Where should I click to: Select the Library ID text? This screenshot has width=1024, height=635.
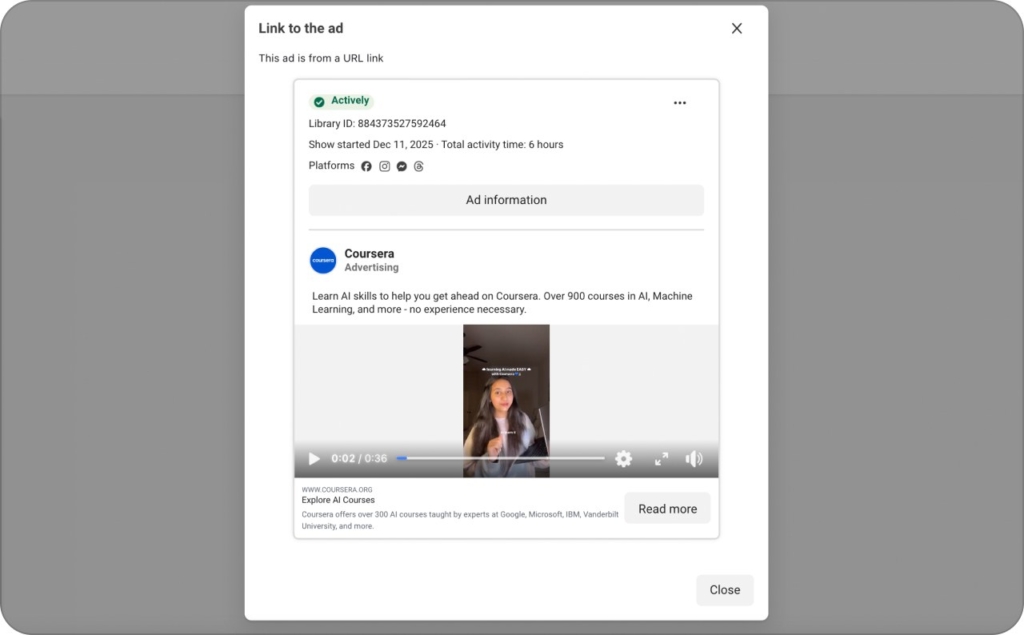point(377,123)
